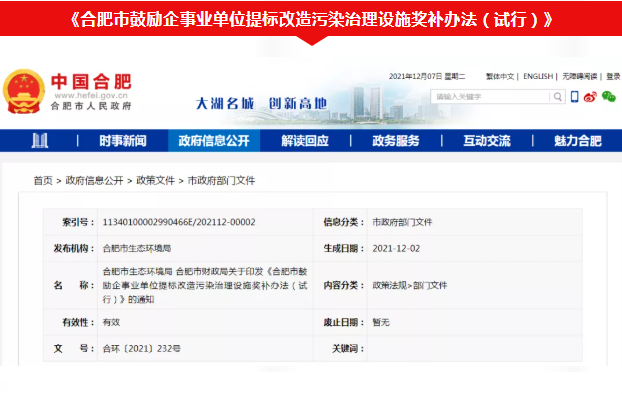Click the national emblem logo
Image resolution: width=622 pixels, height=394 pixels.
(24, 91)
